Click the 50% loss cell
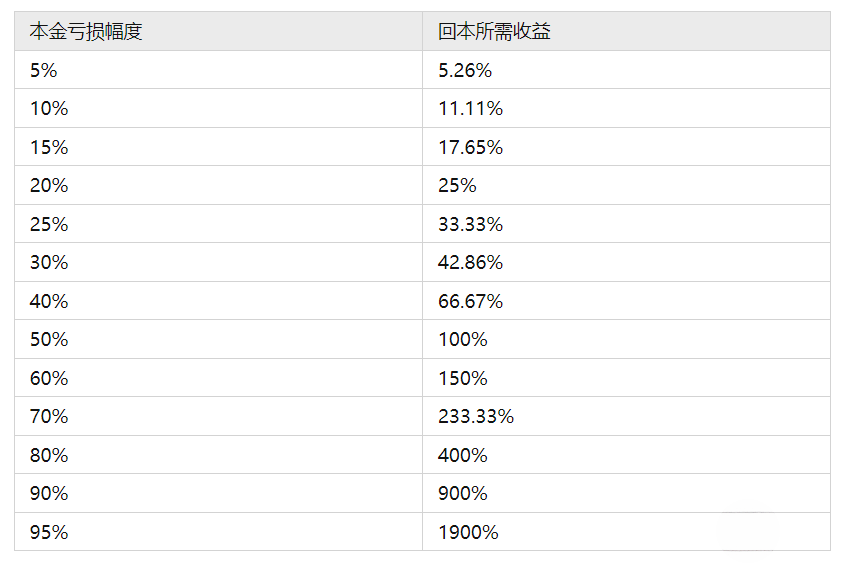Viewport: 847px width, 565px height. pyautogui.click(x=49, y=340)
